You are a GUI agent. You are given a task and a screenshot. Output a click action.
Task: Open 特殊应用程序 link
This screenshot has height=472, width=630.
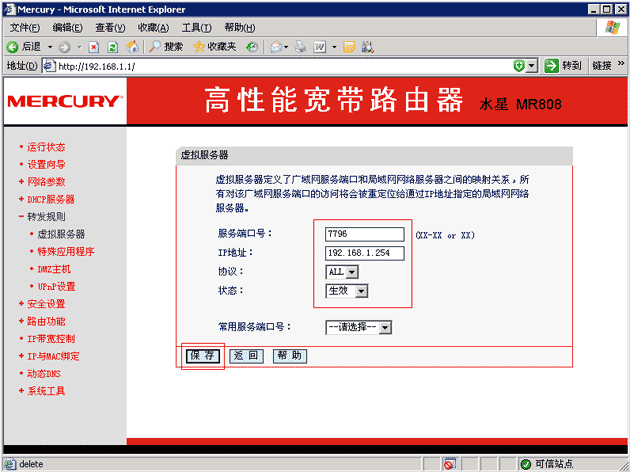66,252
